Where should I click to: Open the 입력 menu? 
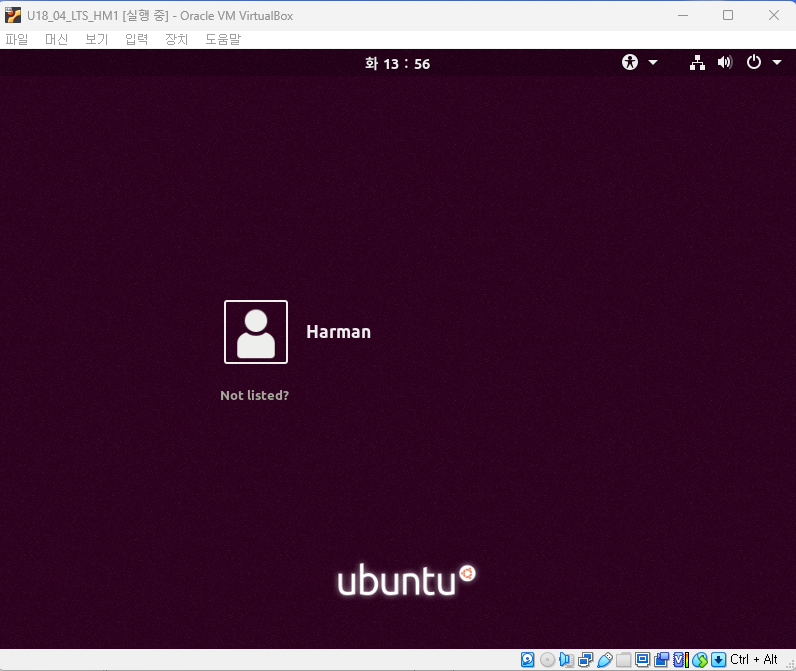[x=137, y=40]
